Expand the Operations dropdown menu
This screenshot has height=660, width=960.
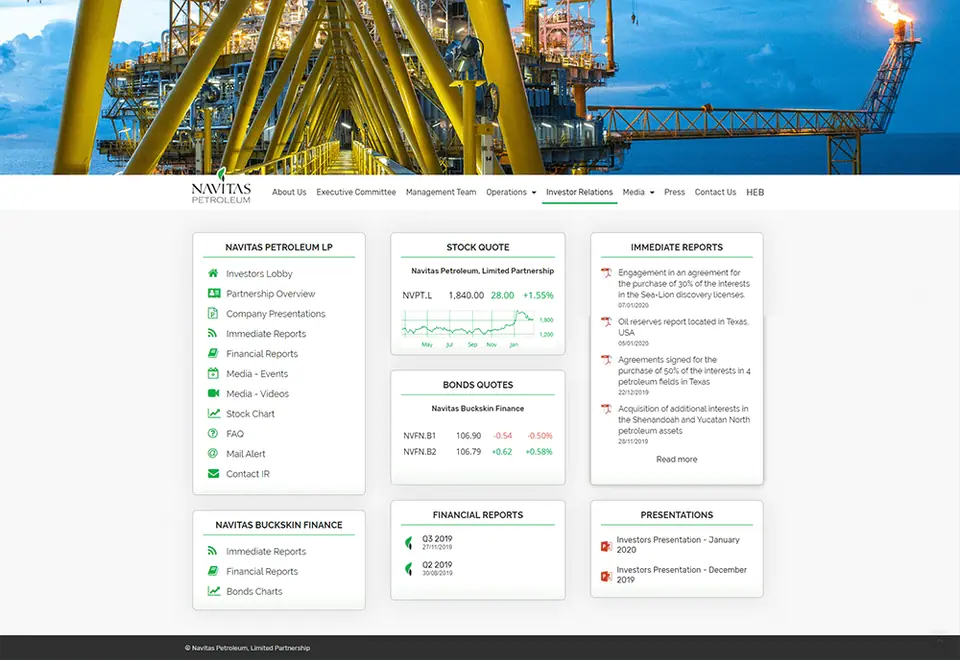point(511,192)
